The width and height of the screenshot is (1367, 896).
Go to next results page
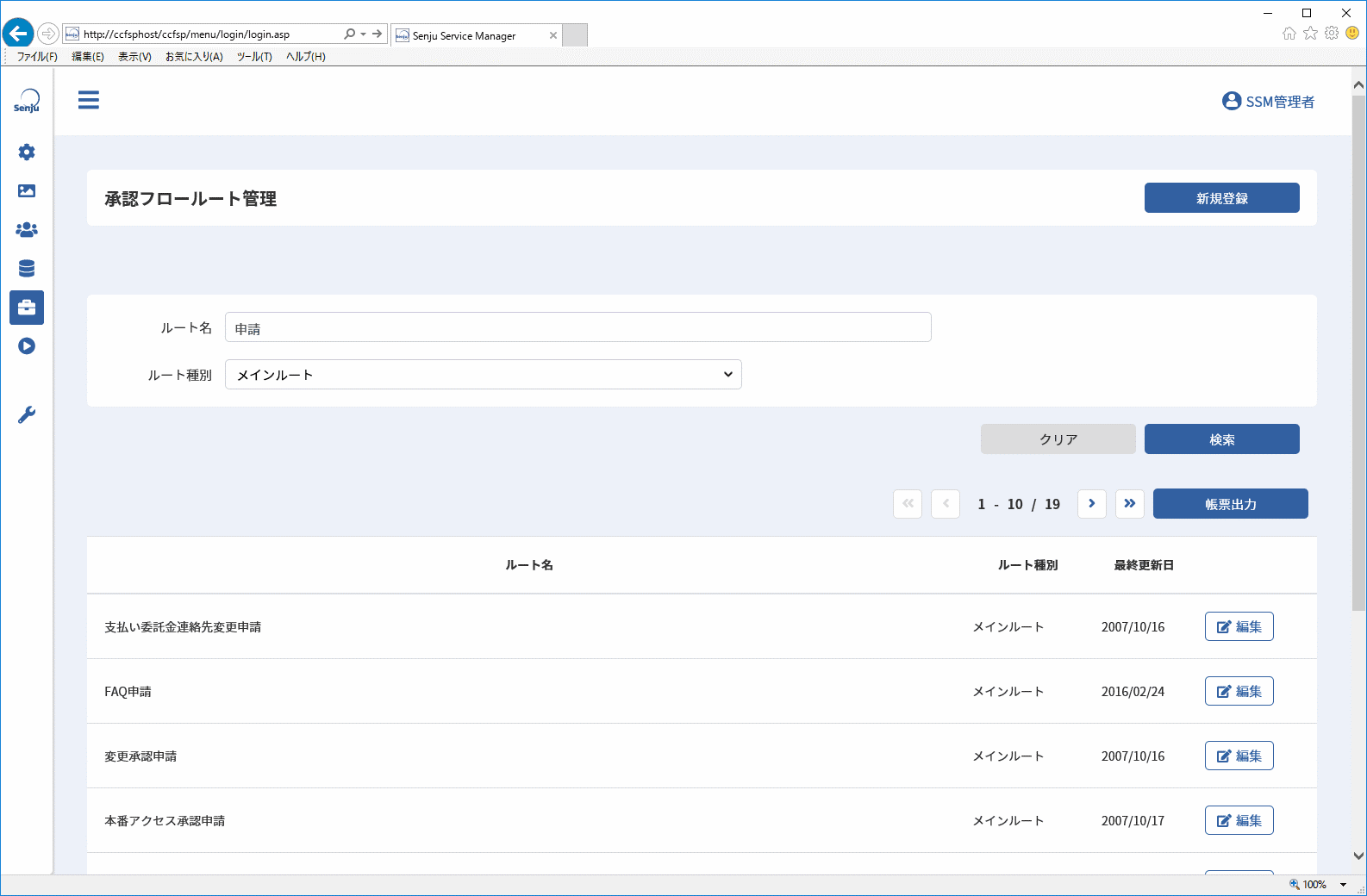pyautogui.click(x=1092, y=504)
